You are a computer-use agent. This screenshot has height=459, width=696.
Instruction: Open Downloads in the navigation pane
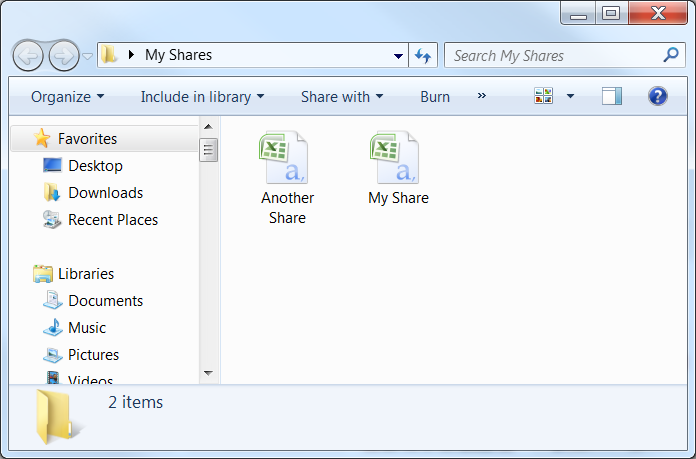pos(105,193)
